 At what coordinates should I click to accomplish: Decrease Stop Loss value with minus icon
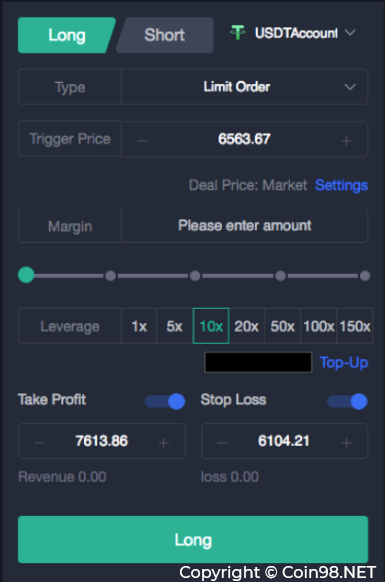click(222, 442)
